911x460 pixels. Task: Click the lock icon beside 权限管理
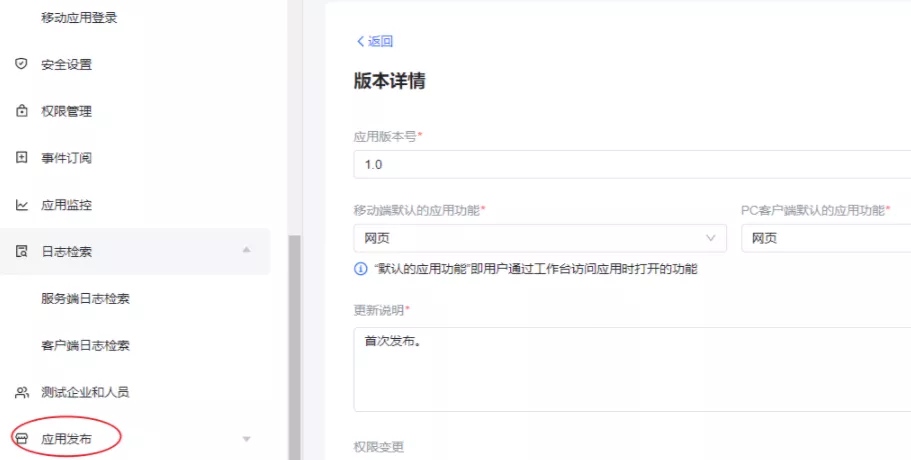pos(21,111)
